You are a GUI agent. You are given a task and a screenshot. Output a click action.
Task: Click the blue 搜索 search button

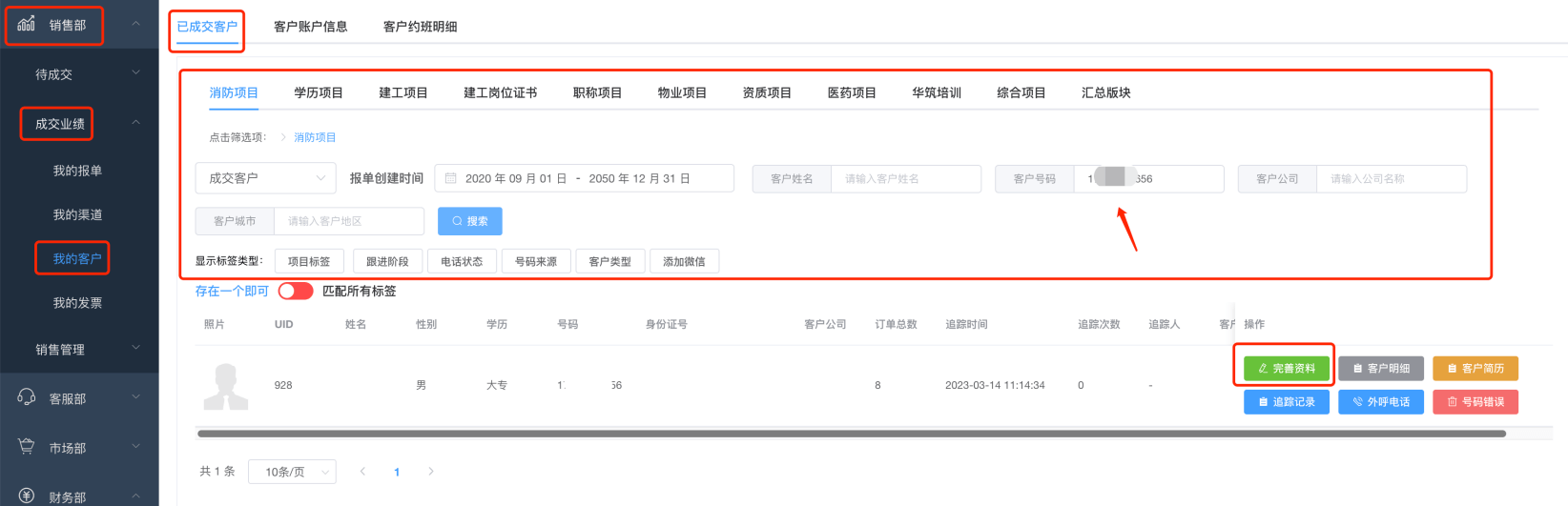[x=469, y=221]
